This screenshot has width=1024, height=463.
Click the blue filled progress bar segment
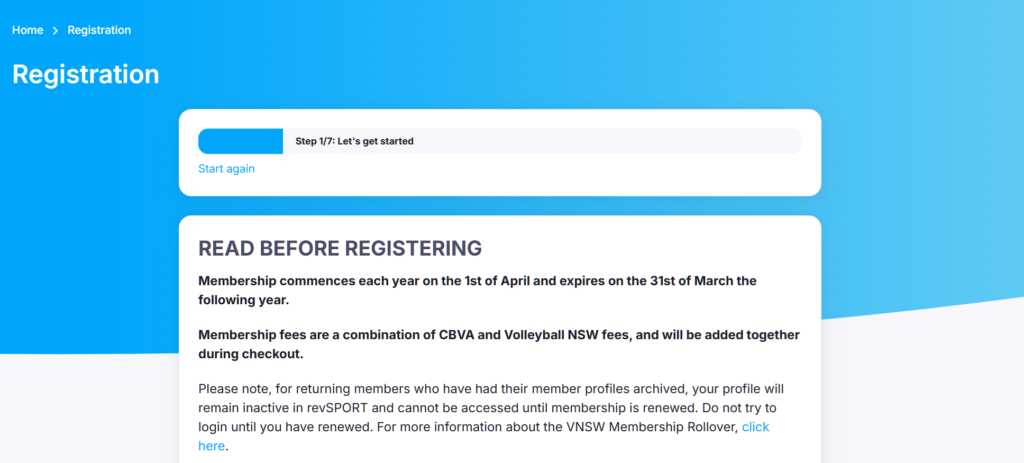pos(240,141)
